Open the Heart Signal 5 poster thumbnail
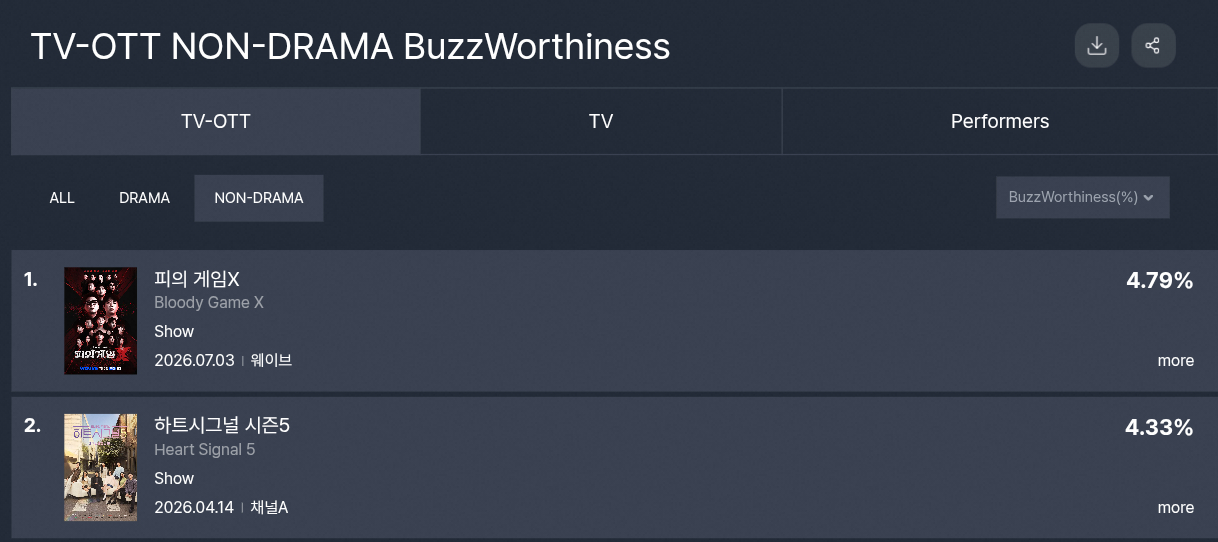 tap(100, 467)
